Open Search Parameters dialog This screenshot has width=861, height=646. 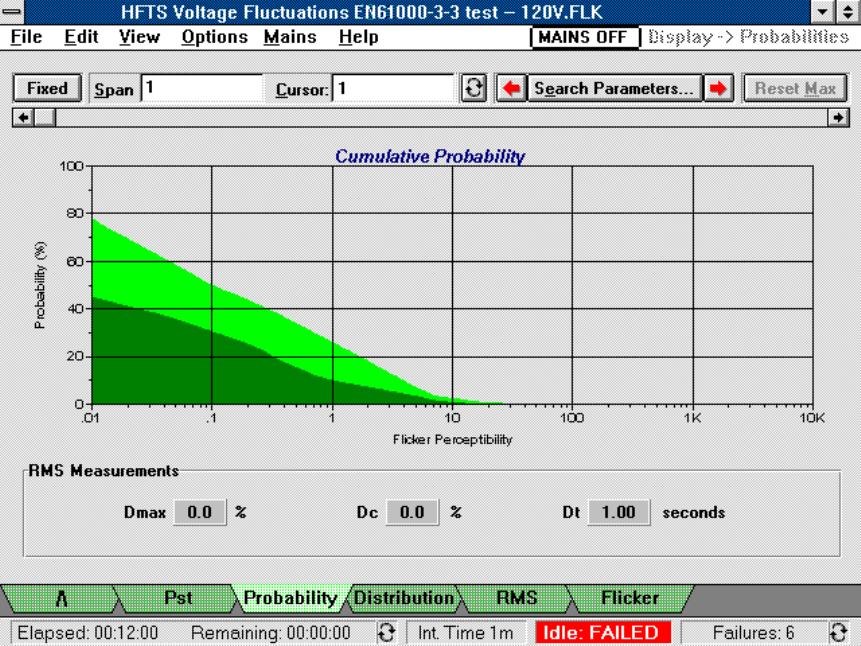[x=613, y=88]
